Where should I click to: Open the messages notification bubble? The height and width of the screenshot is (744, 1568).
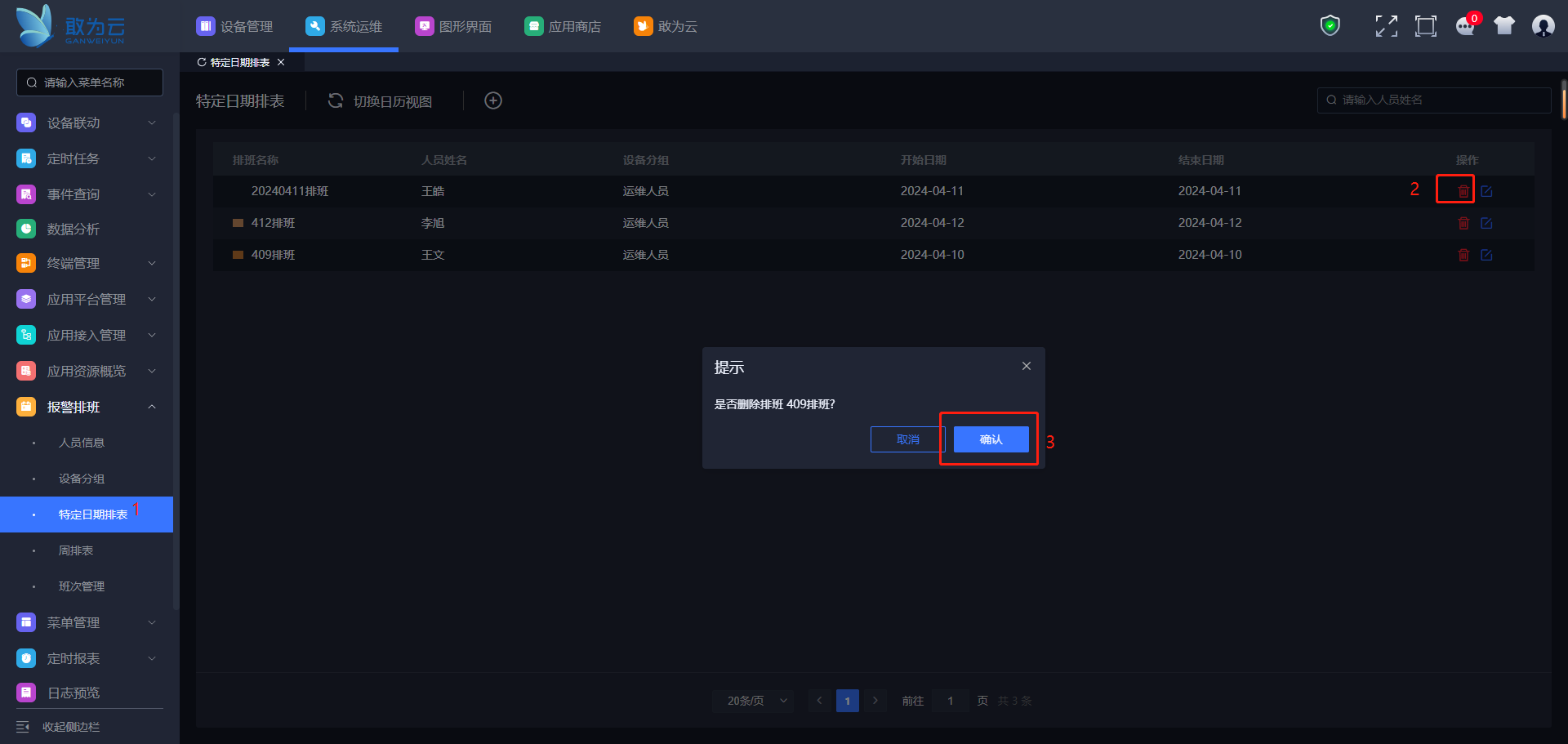pos(1466,26)
